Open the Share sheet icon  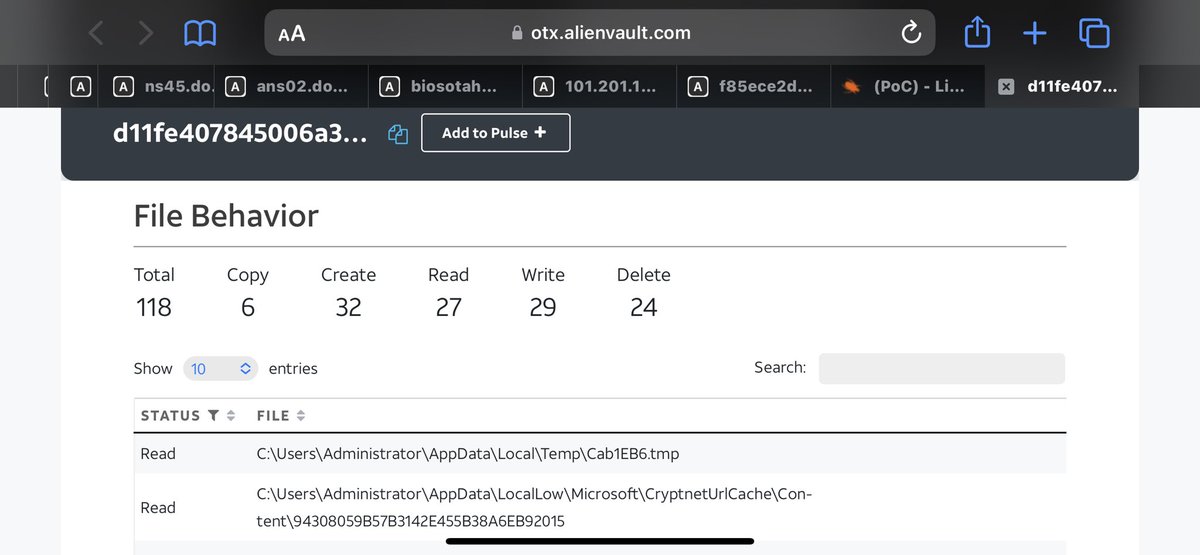[977, 33]
